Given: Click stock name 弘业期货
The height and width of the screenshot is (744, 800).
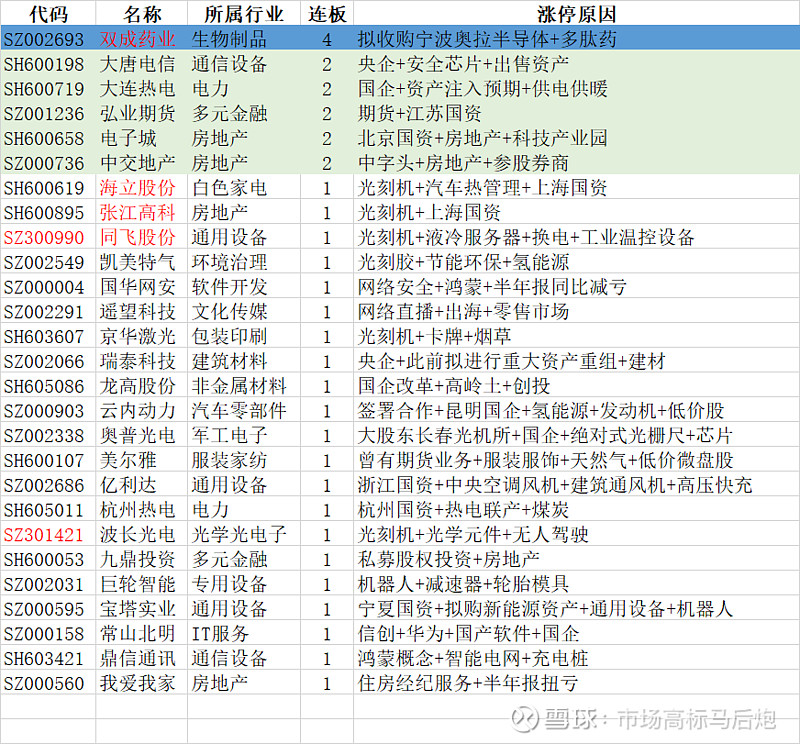Looking at the screenshot, I should (138, 113).
